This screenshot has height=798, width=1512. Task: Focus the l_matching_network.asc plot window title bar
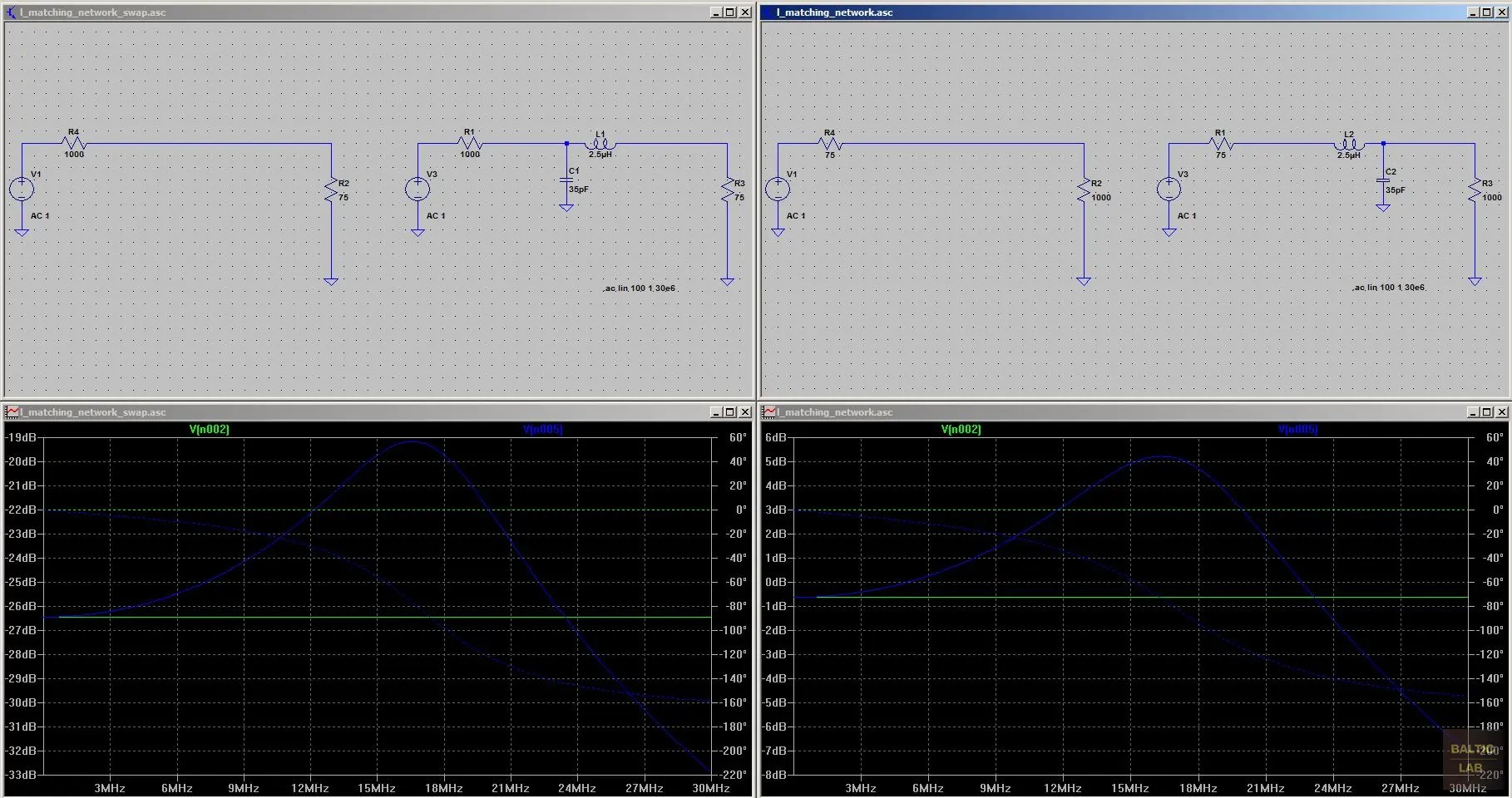coord(1081,411)
